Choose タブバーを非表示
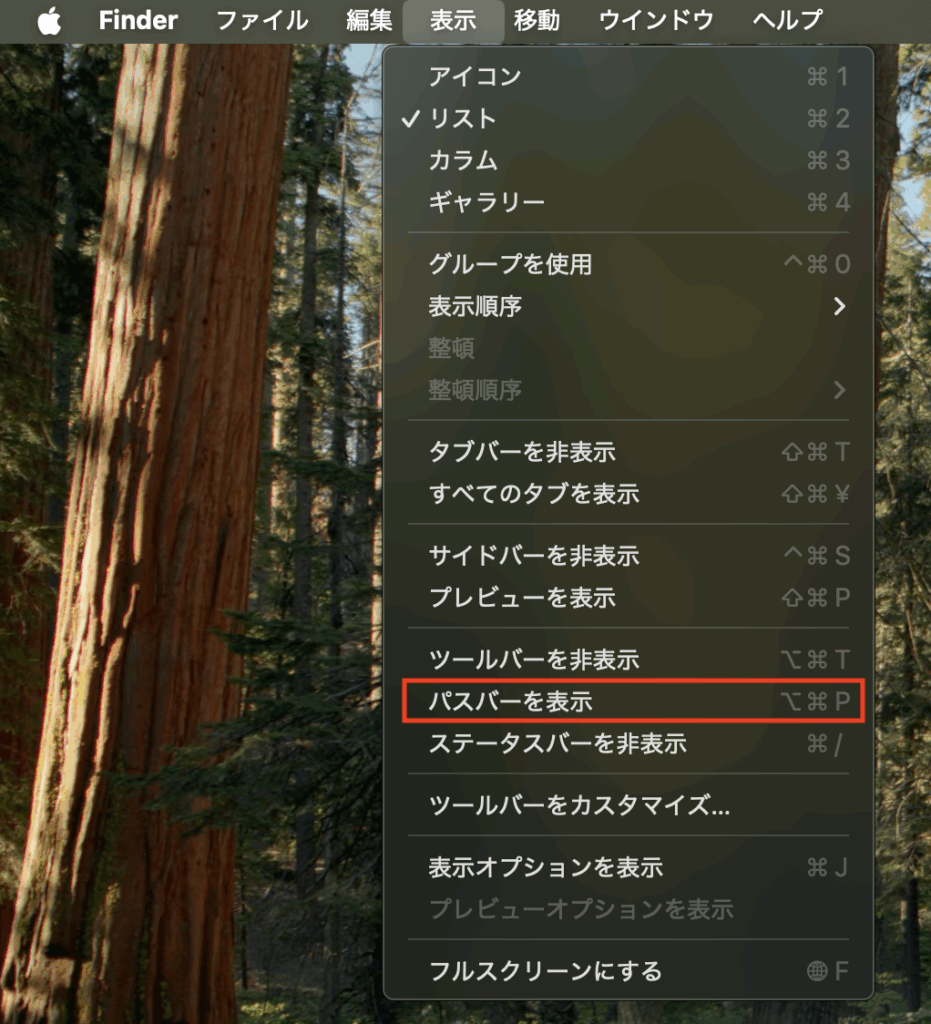 (628, 451)
